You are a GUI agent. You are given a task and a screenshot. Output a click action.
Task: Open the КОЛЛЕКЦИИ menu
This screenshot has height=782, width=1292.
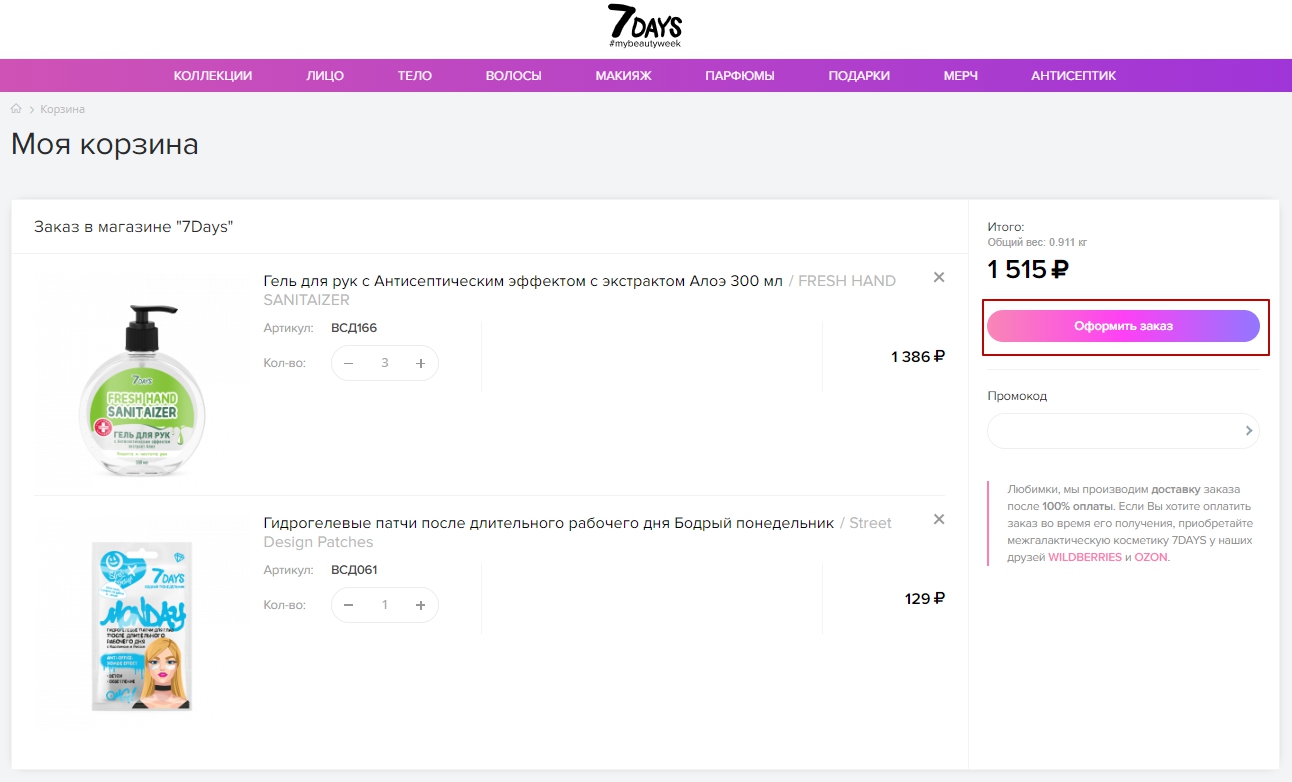(x=213, y=76)
